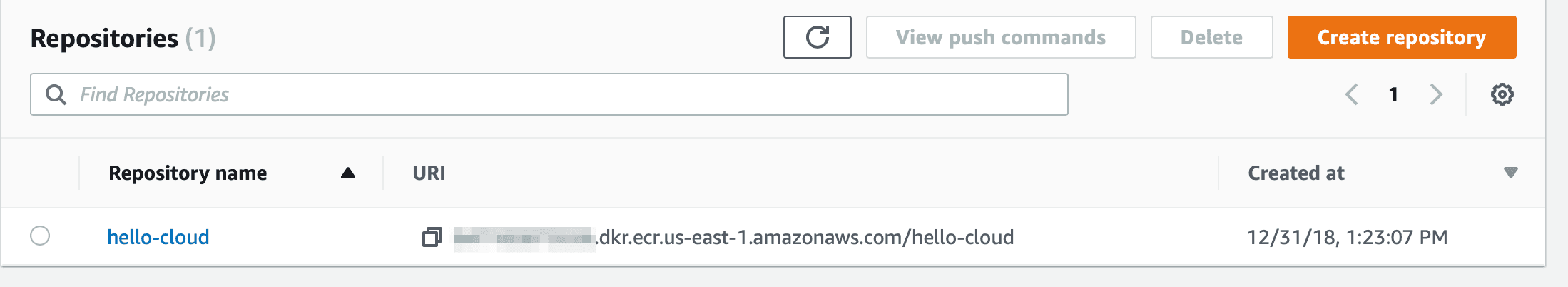Focus the Find Repositories search field
The height and width of the screenshot is (287, 1568).
pos(549,94)
